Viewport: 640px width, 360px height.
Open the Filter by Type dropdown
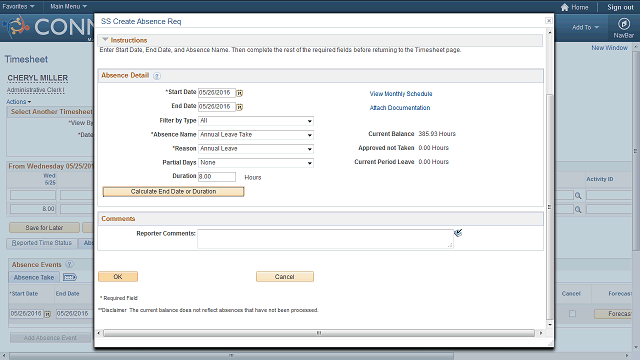click(x=256, y=121)
